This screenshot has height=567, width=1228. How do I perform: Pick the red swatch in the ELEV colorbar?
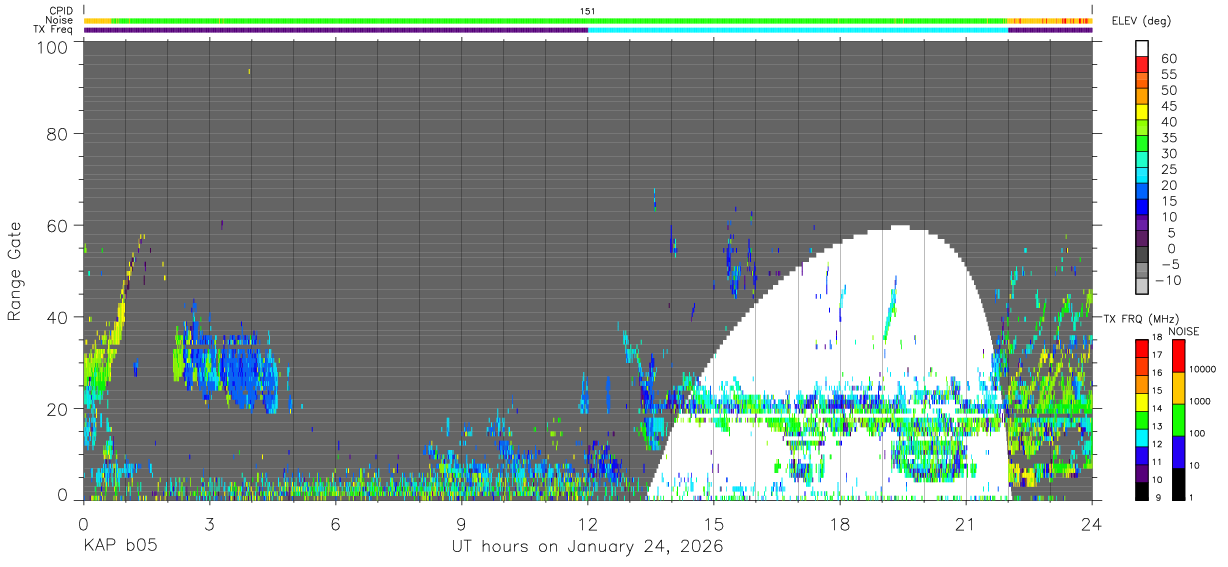[1142, 65]
